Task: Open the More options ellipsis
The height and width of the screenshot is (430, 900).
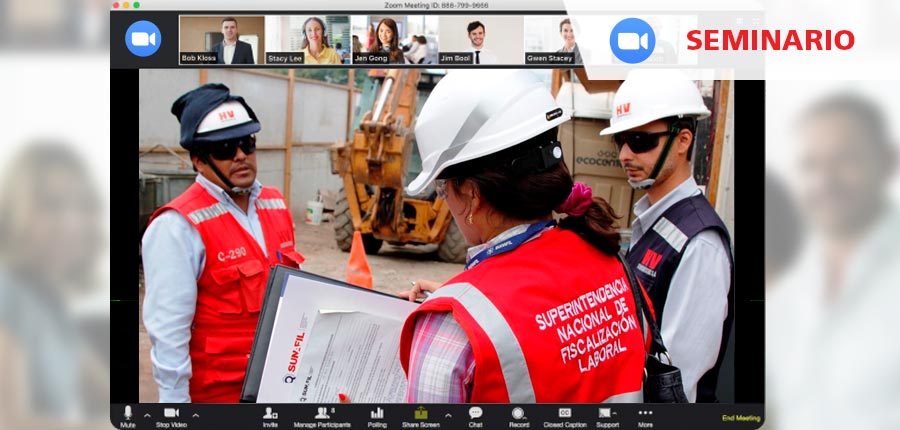Action: 645,412
